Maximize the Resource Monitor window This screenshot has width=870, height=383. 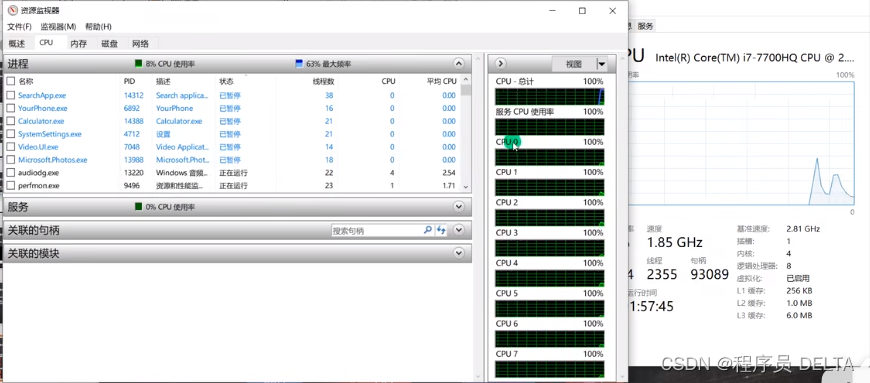(582, 11)
